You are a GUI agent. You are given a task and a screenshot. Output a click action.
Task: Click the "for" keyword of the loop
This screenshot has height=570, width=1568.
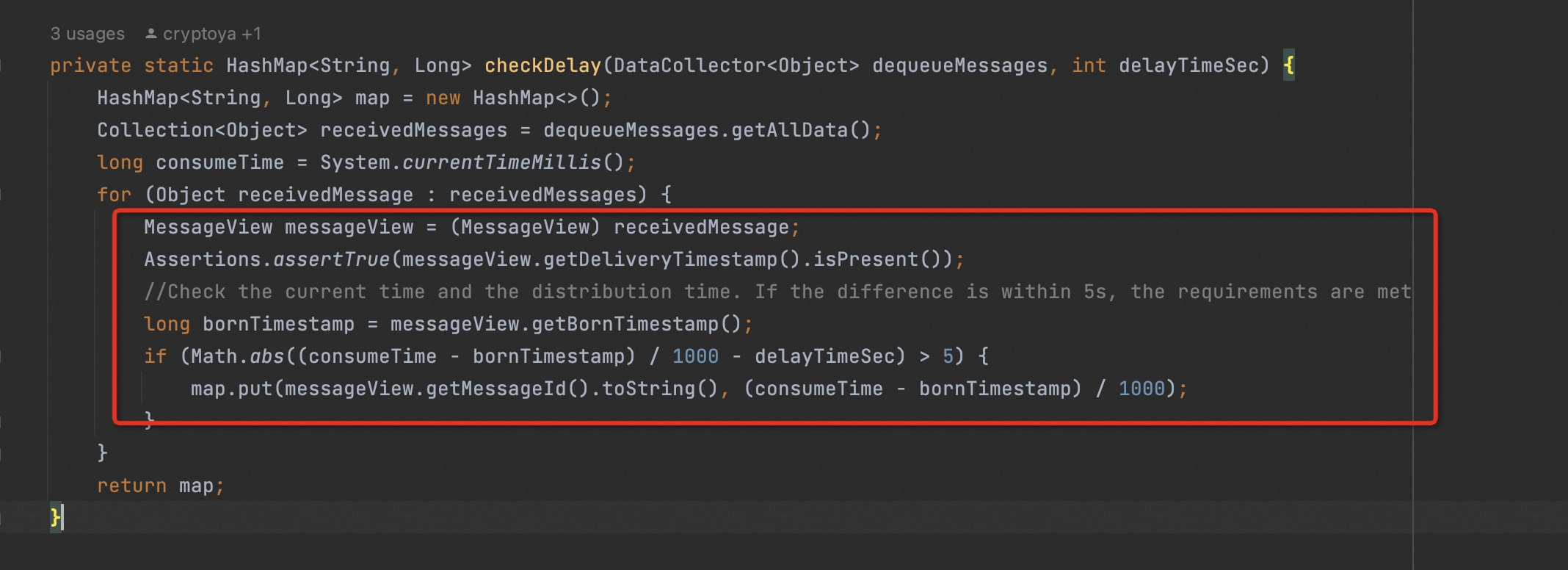tap(115, 195)
